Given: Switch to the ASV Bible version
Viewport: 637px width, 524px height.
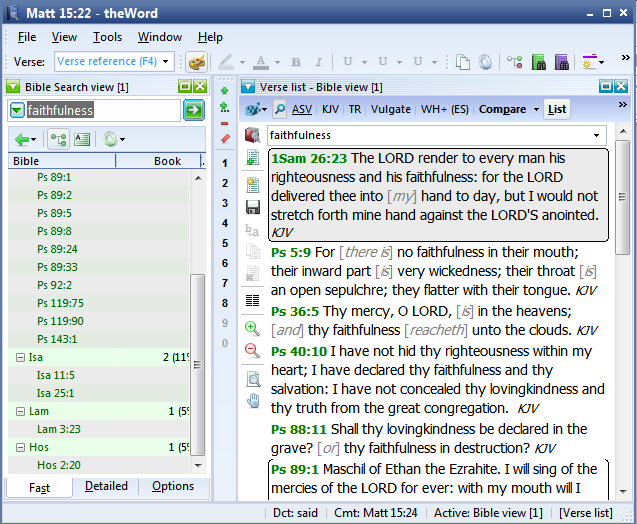Looking at the screenshot, I should [302, 109].
